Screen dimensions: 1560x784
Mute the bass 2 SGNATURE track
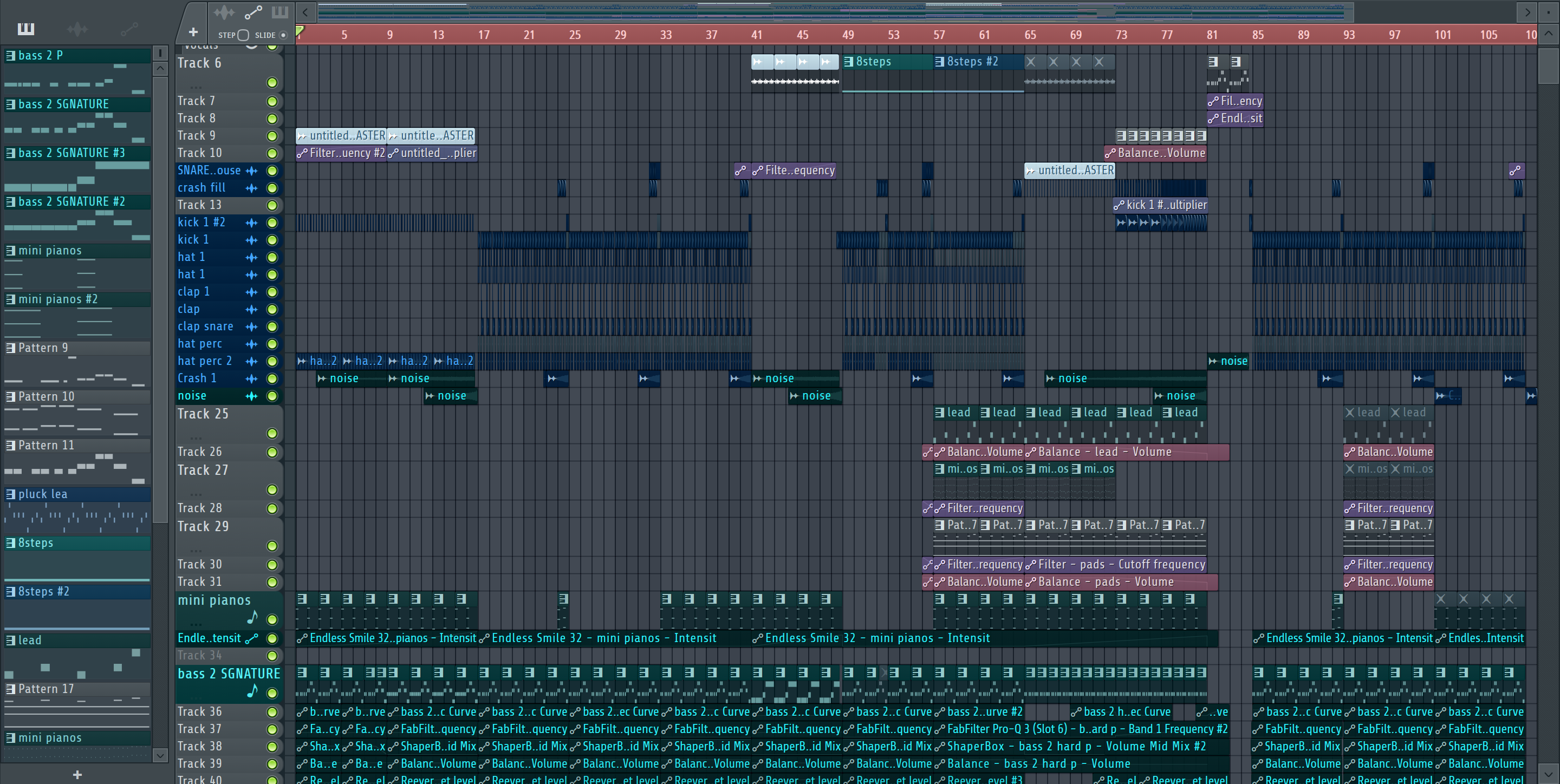[272, 693]
